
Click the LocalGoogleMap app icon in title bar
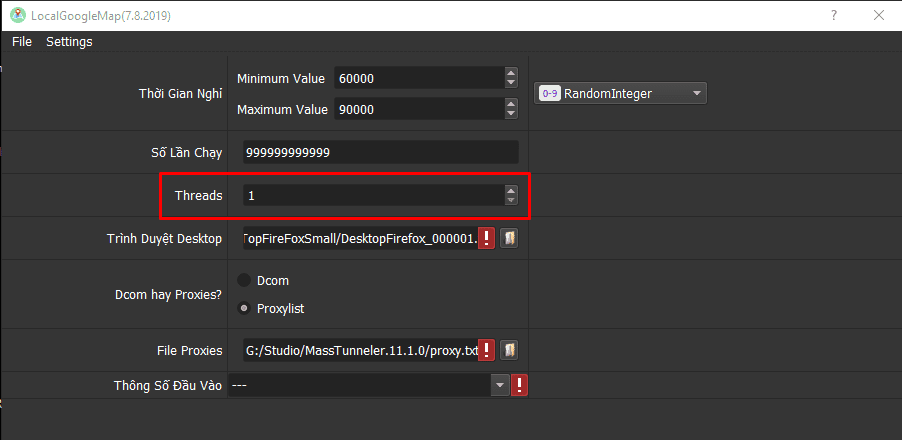[x=18, y=15]
